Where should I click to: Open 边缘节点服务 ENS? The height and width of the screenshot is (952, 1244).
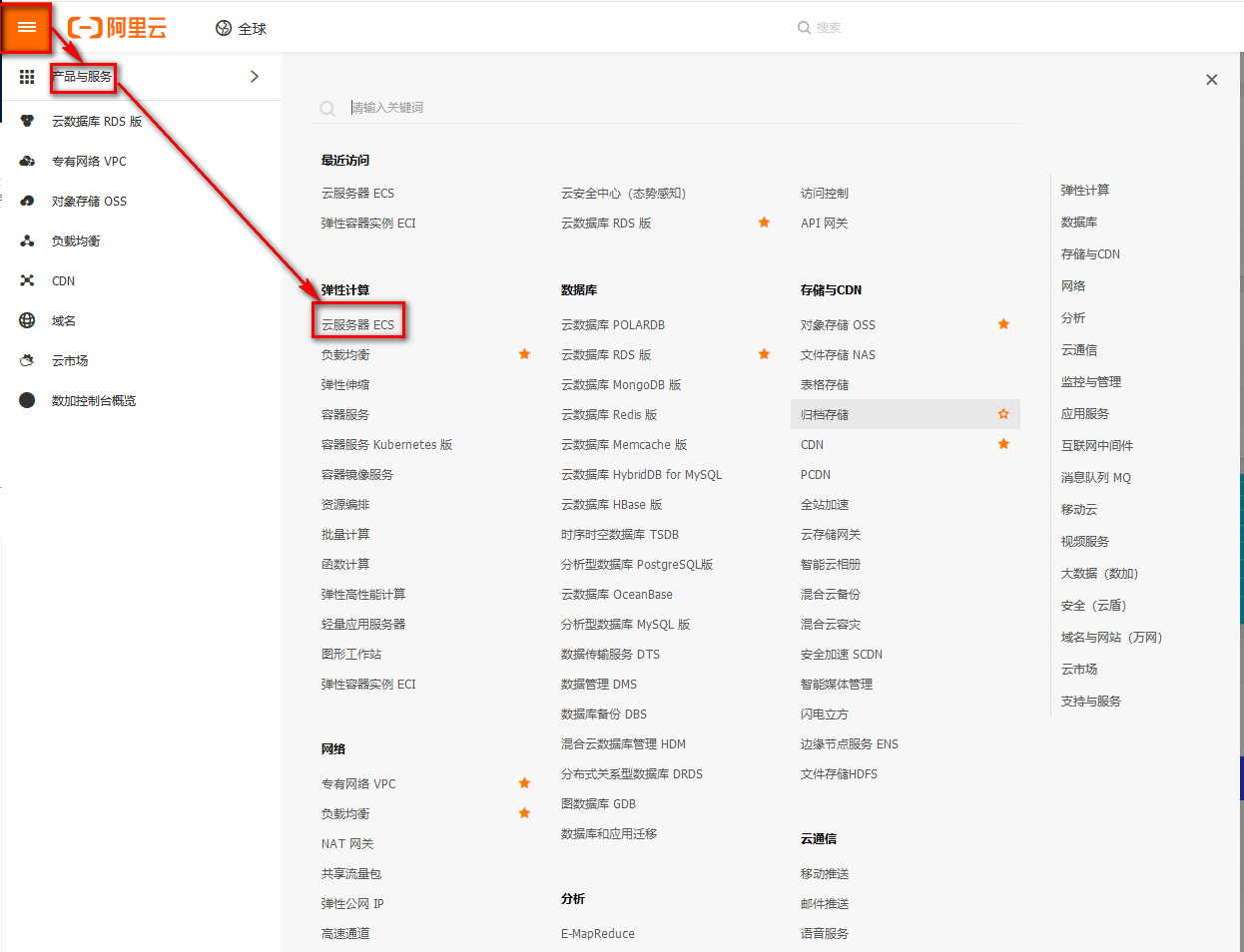coord(850,743)
